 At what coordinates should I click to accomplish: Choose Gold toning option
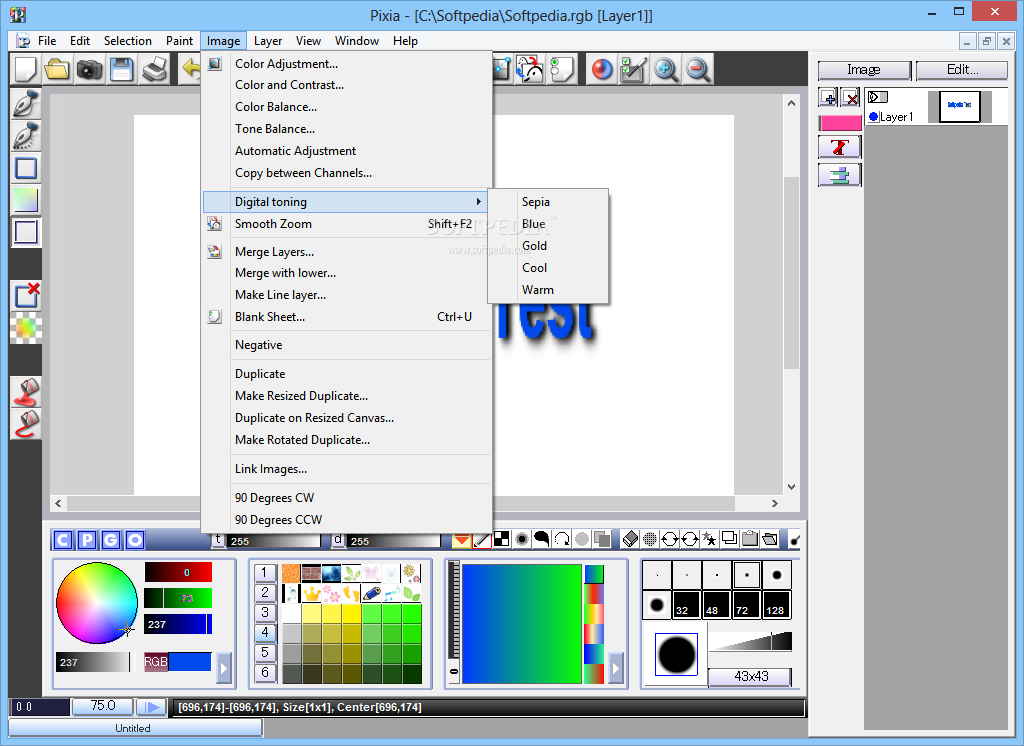534,246
